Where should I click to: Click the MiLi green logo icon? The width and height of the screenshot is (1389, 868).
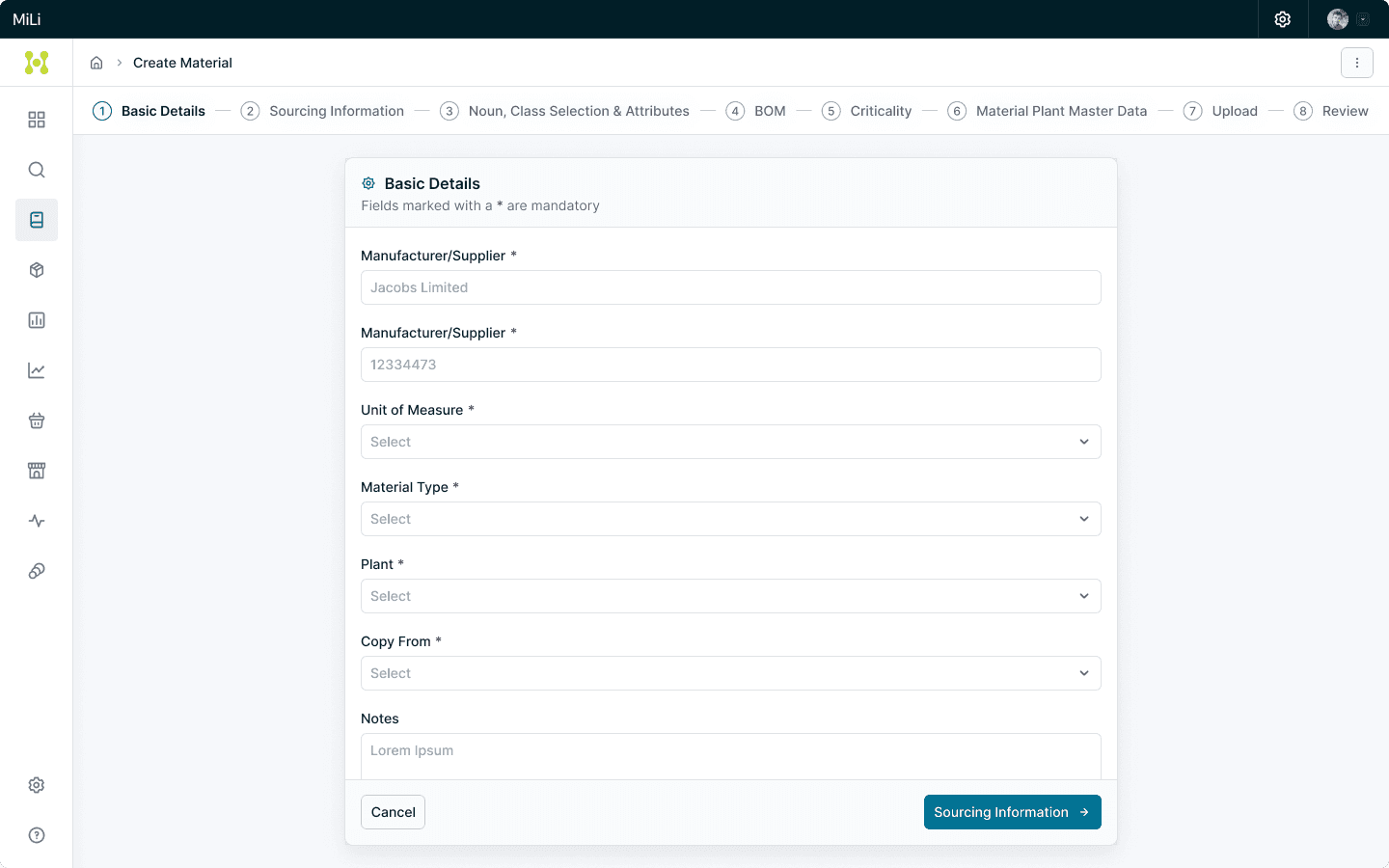point(37,63)
